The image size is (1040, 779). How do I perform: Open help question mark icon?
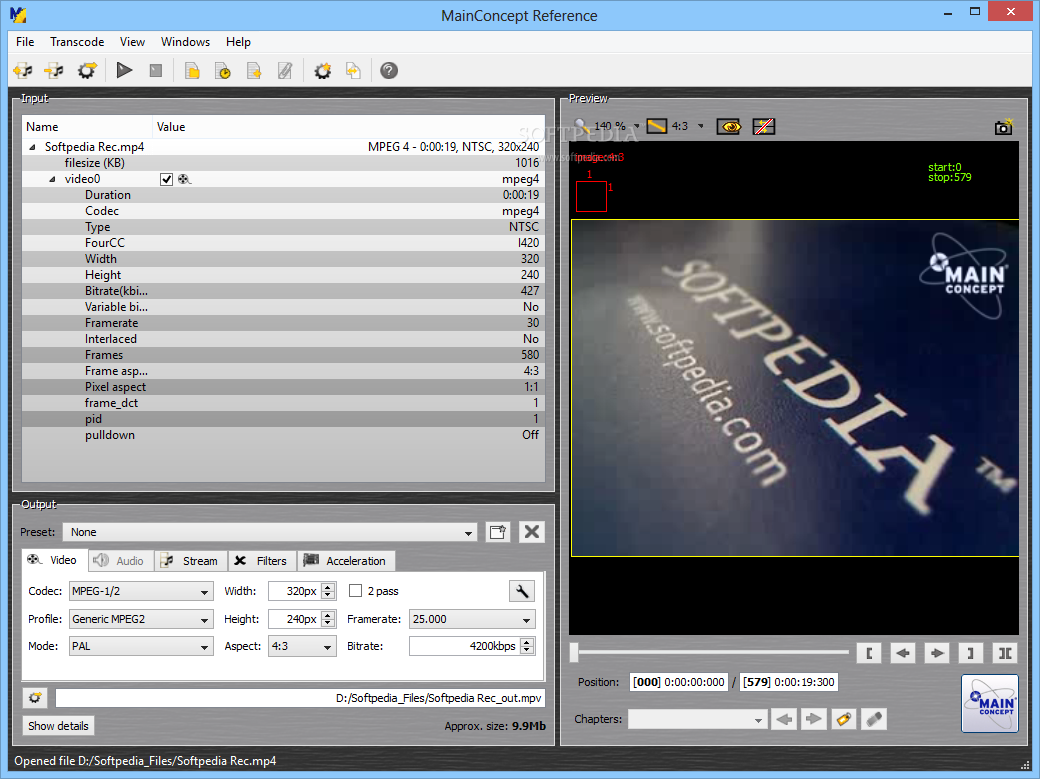pos(389,70)
